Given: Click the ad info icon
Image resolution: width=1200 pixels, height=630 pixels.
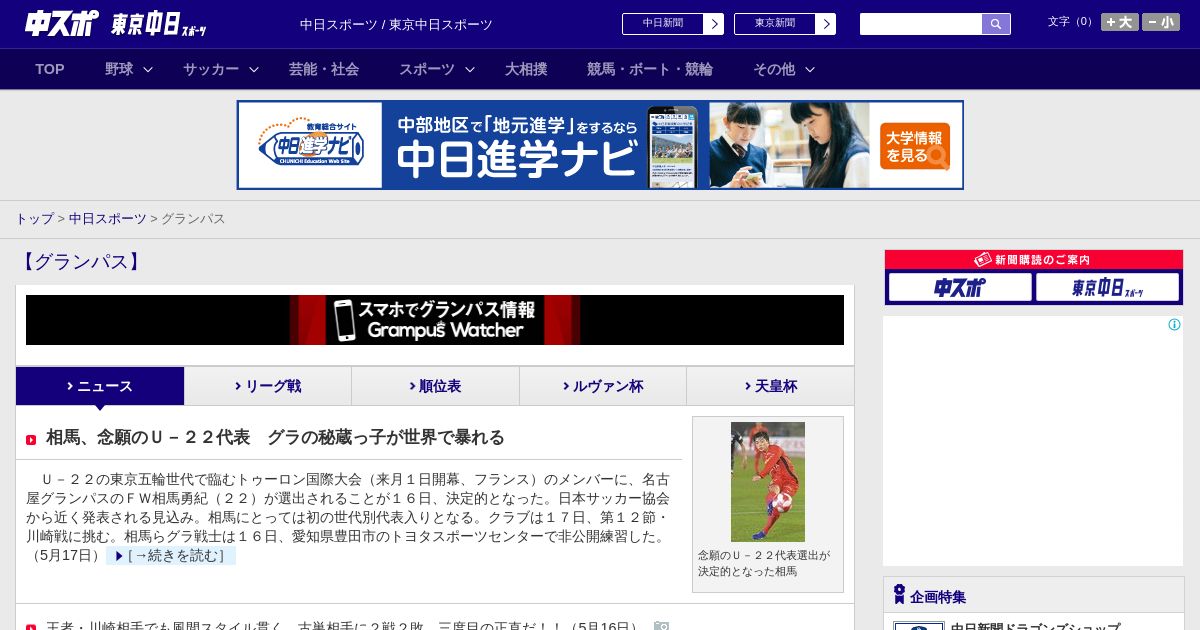Looking at the screenshot, I should point(1174,325).
